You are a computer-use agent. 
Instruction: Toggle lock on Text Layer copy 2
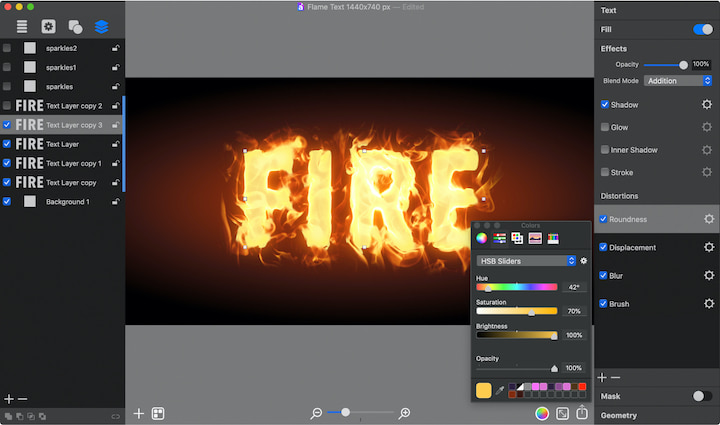tap(116, 106)
